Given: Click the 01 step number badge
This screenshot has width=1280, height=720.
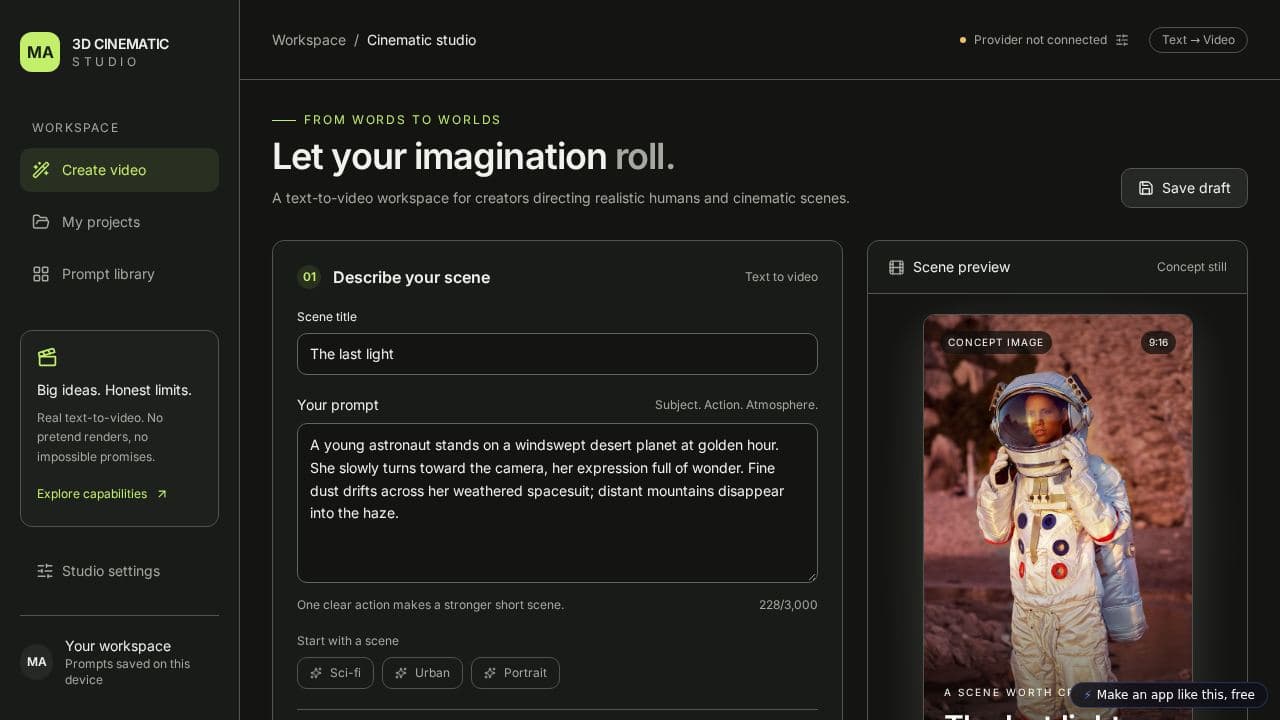Looking at the screenshot, I should pyautogui.click(x=309, y=277).
